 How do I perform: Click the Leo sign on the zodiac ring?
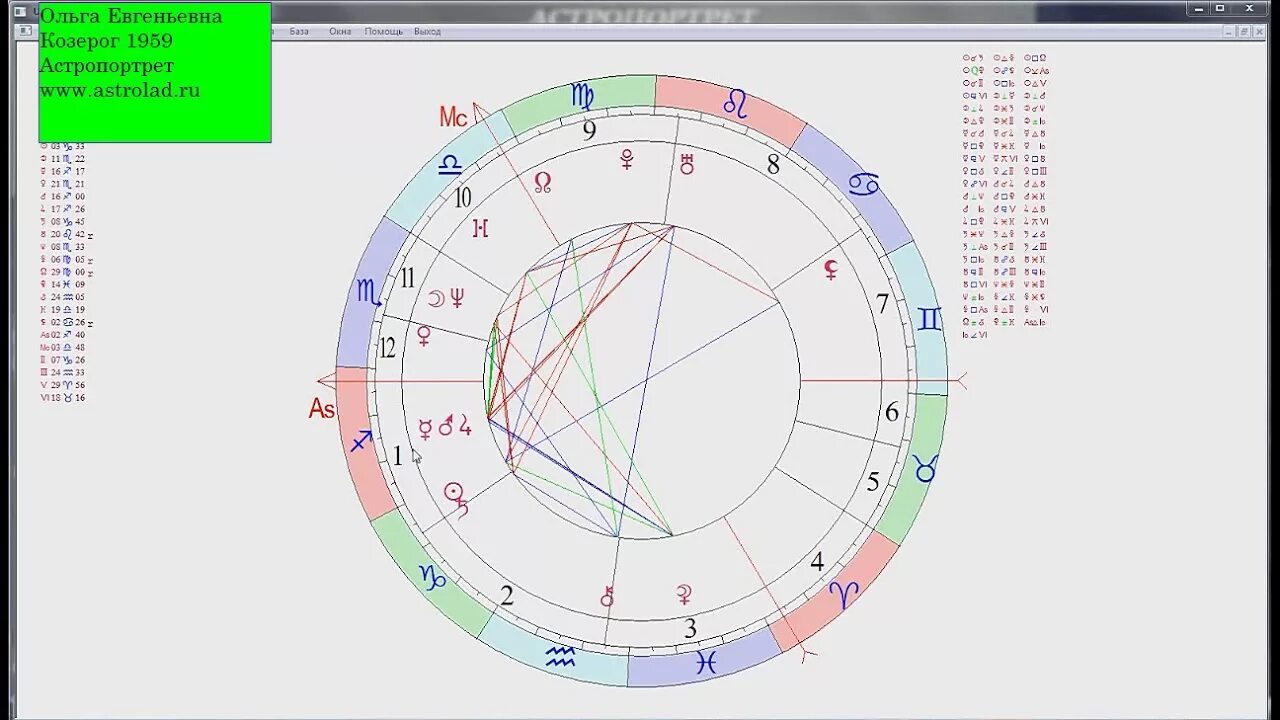(736, 103)
